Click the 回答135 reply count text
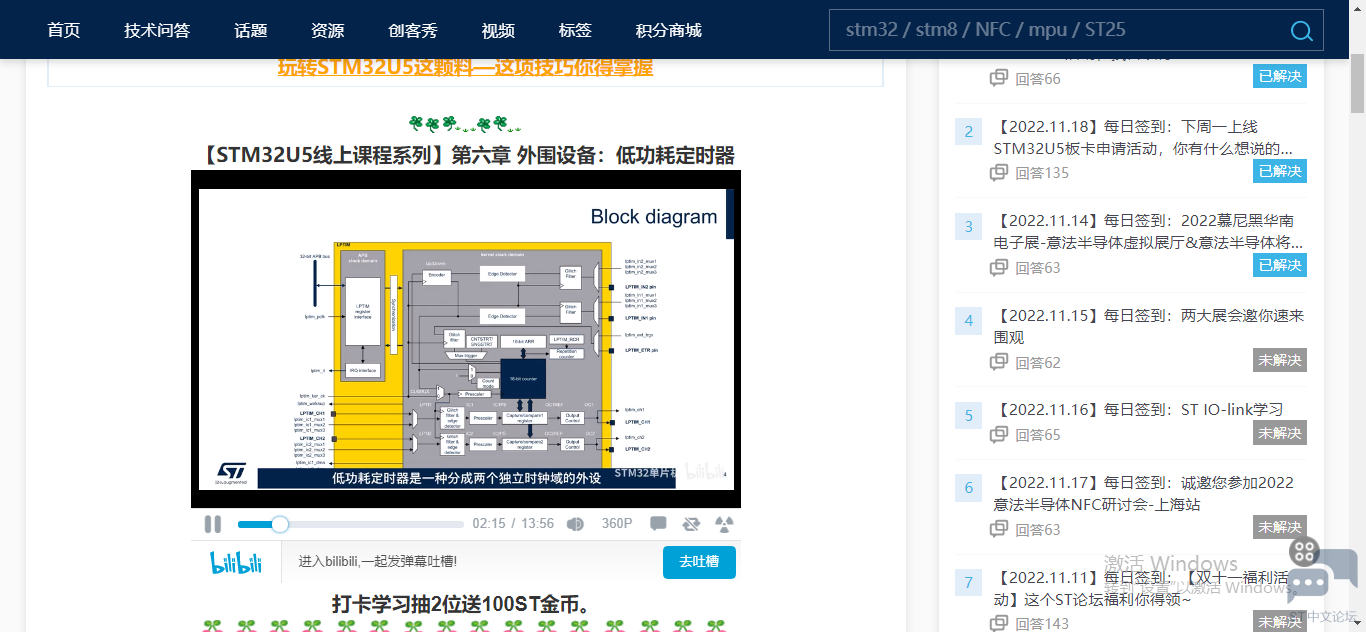This screenshot has width=1366, height=632. (1042, 172)
